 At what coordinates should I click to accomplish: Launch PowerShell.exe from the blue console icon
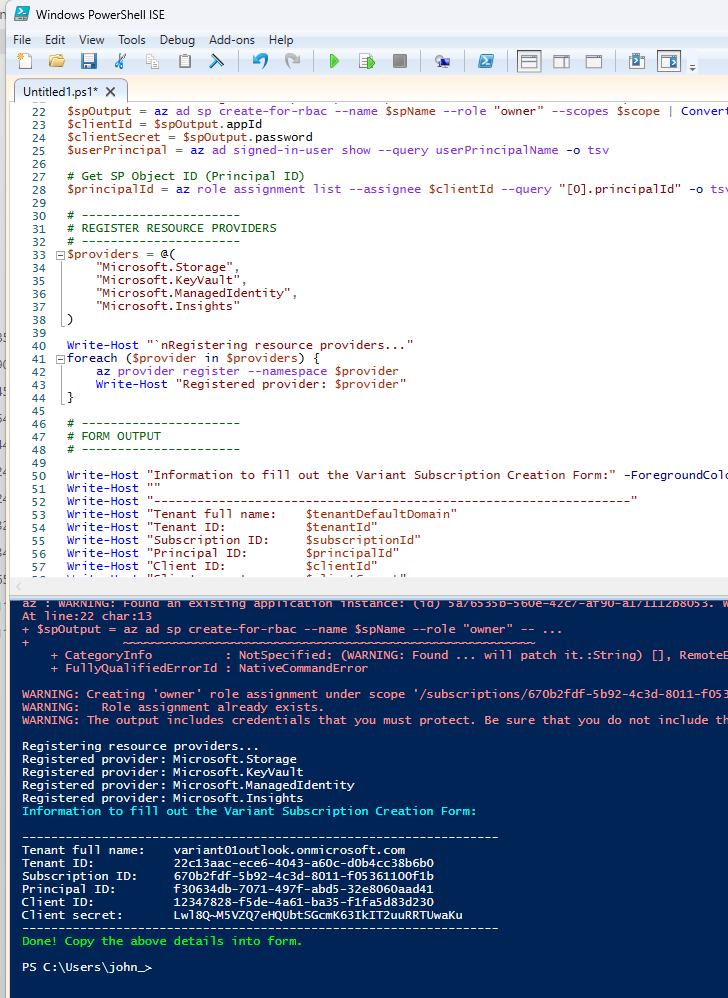486,61
